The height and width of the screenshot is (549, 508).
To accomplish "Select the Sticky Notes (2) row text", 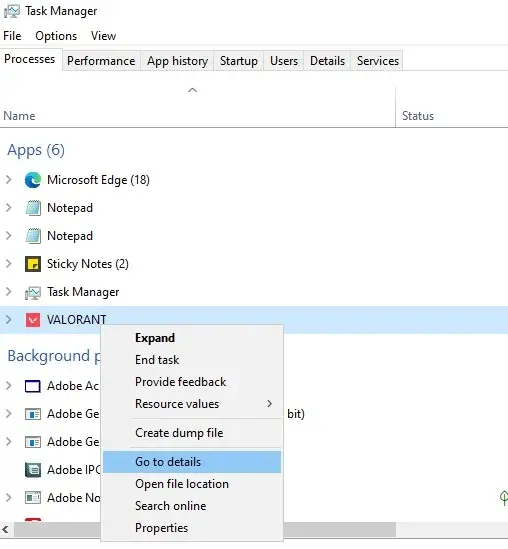I will click(x=88, y=264).
